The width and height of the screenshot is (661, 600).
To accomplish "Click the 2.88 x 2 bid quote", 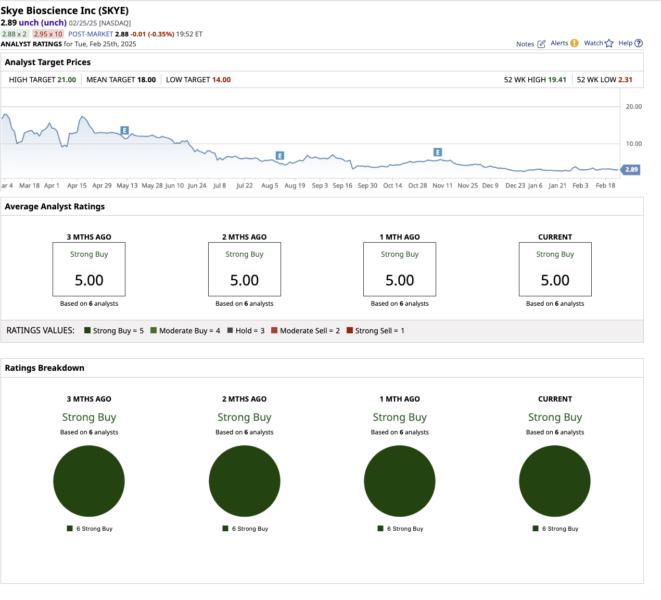I will pos(14,34).
